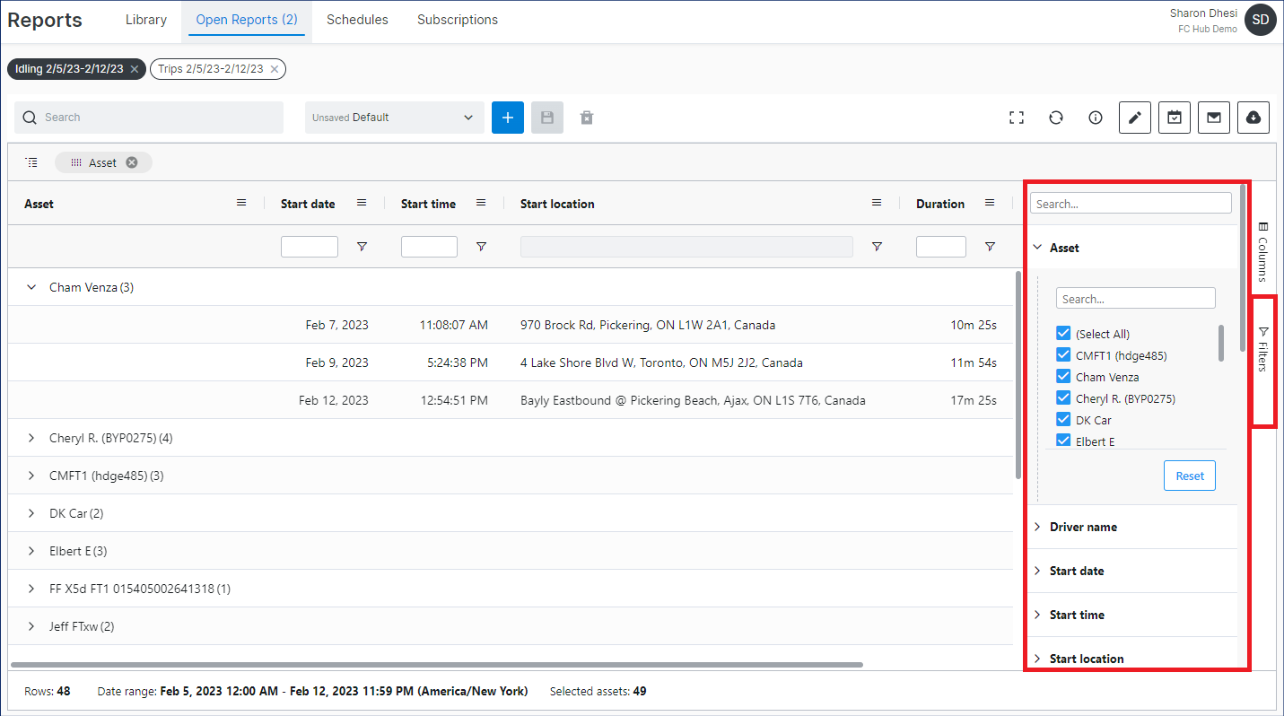The image size is (1284, 716).
Task: Uncheck the (Select All) asset checkbox
Action: coord(1063,334)
